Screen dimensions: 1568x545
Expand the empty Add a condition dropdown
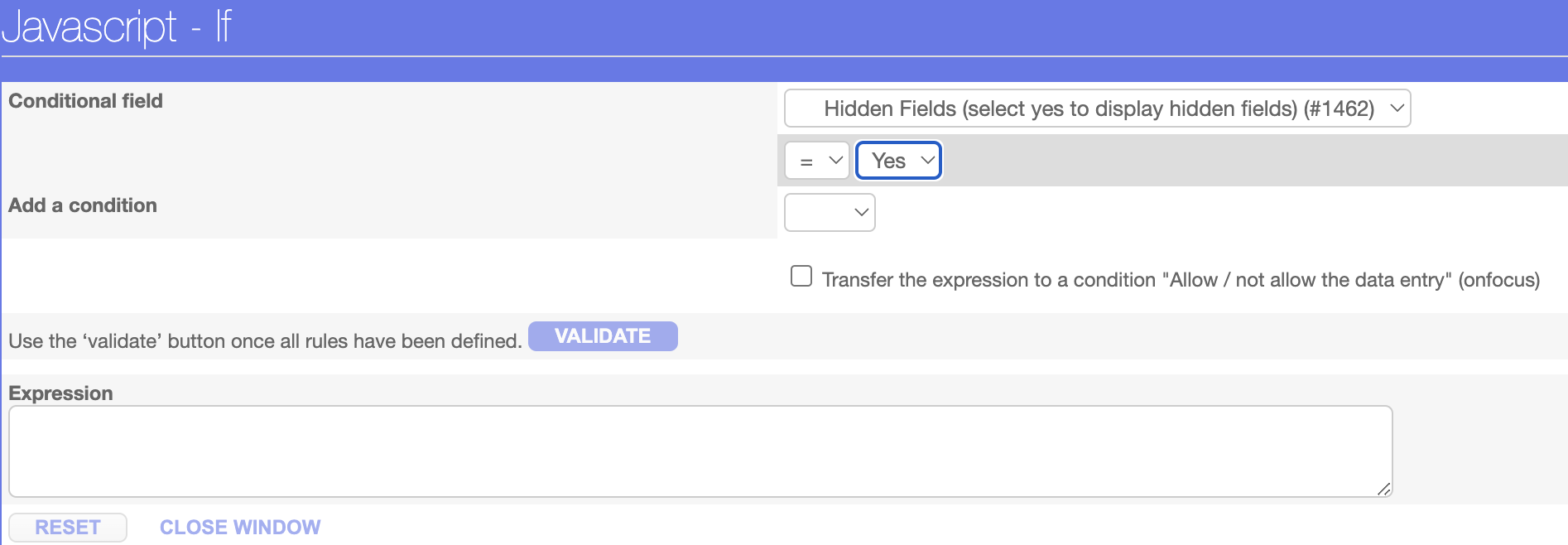pyautogui.click(x=829, y=212)
